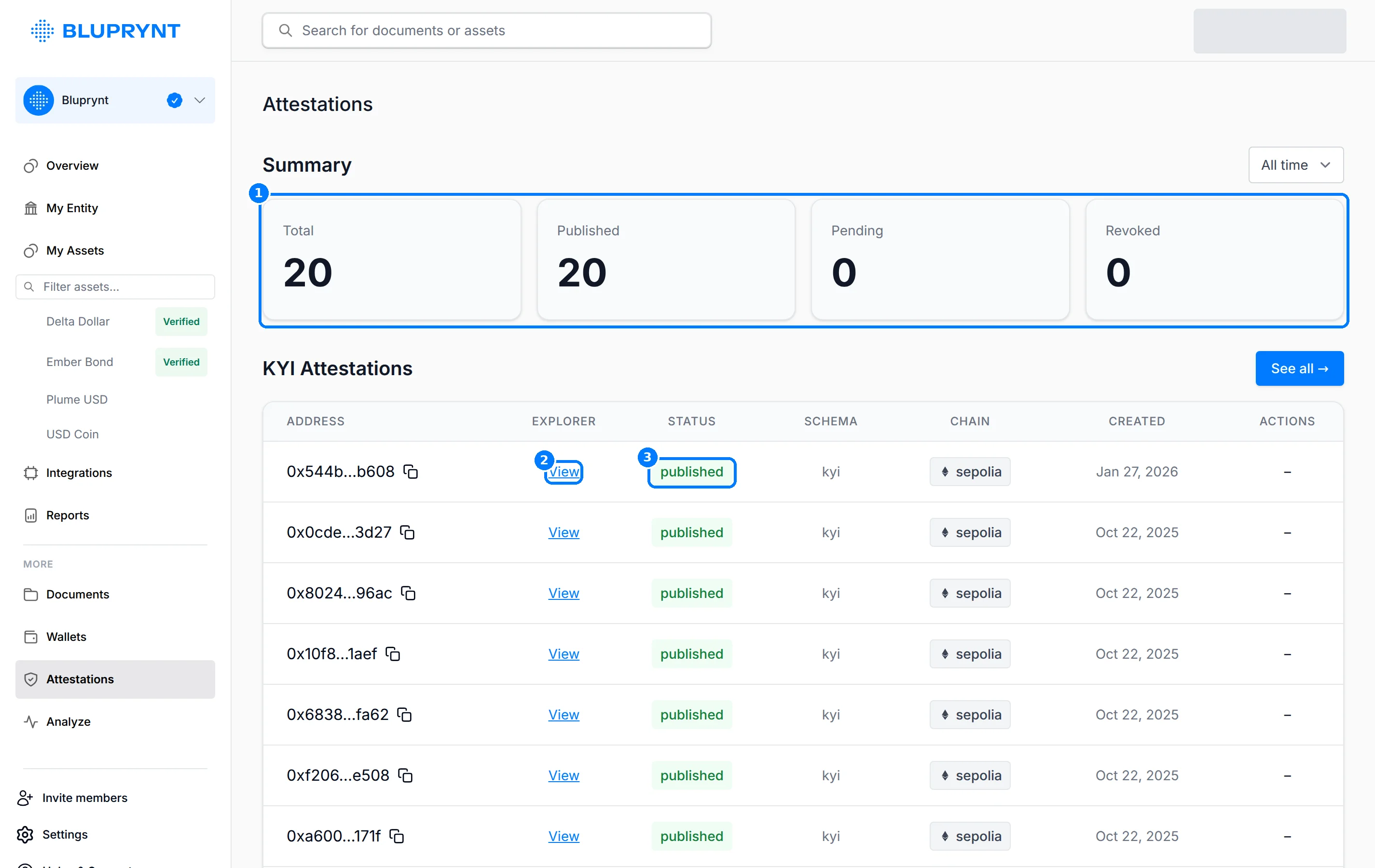Select USD Coin asset
The image size is (1375, 868).
coord(72,434)
